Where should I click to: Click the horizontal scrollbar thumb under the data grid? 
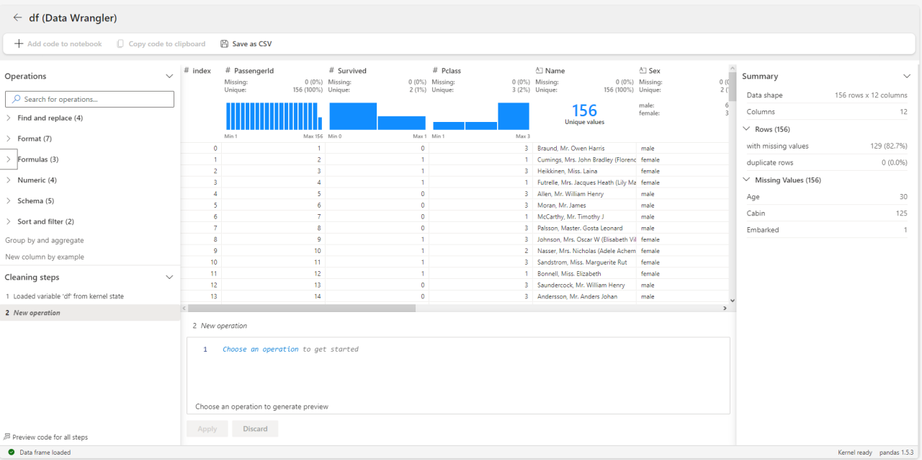(x=302, y=308)
